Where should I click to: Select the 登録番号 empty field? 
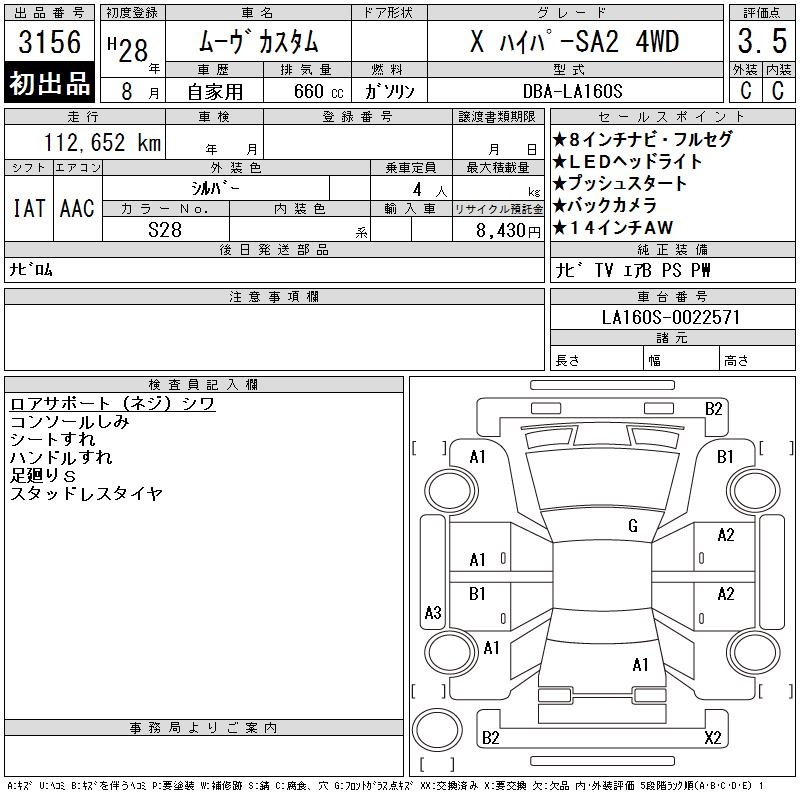click(x=358, y=142)
